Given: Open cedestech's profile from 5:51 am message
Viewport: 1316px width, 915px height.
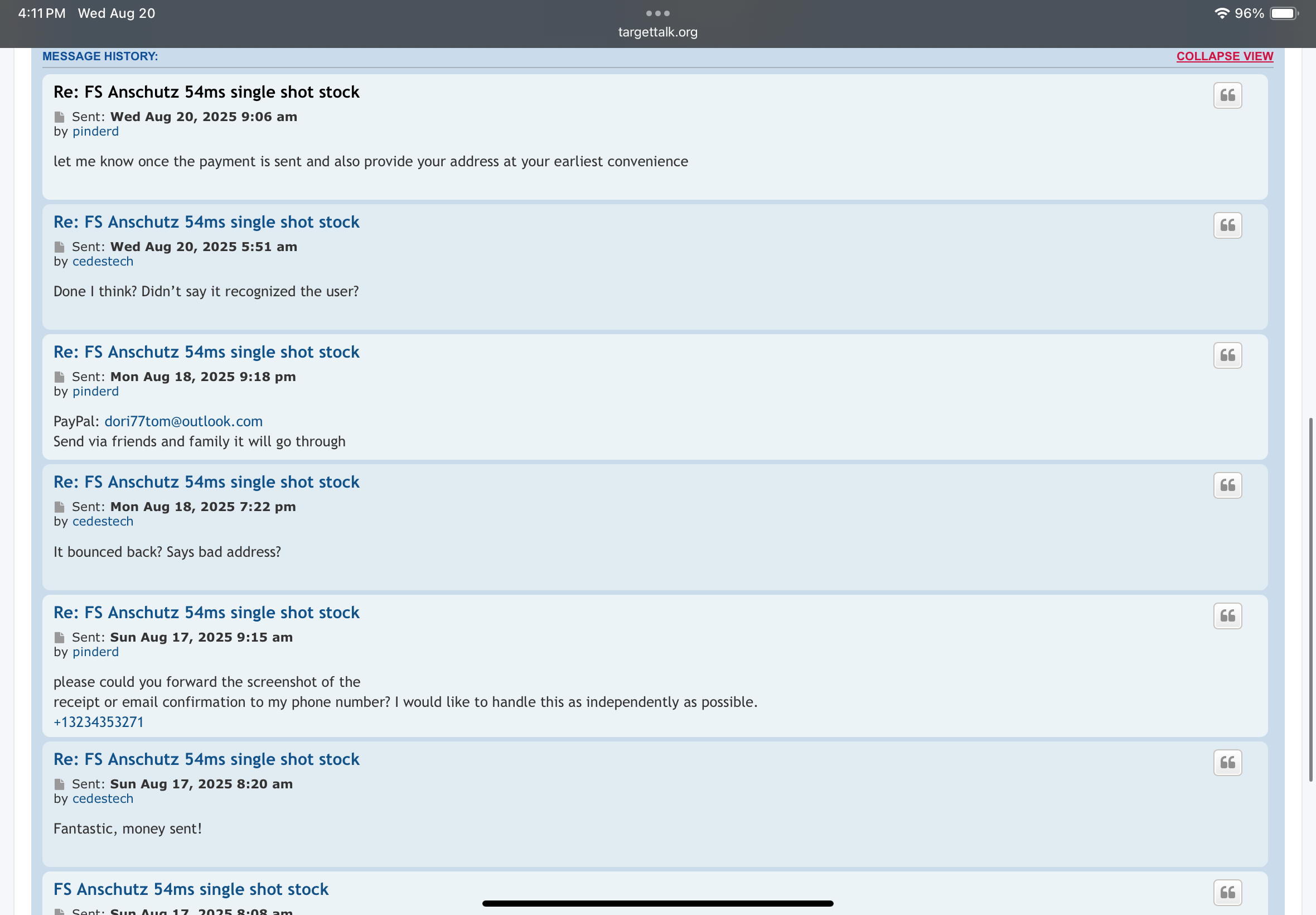Looking at the screenshot, I should 103,262.
